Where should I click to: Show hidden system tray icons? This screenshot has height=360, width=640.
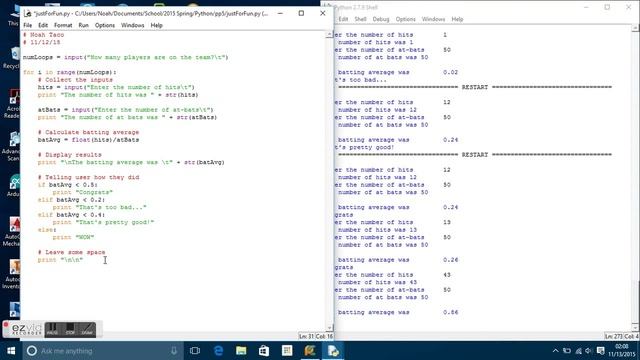click(555, 351)
